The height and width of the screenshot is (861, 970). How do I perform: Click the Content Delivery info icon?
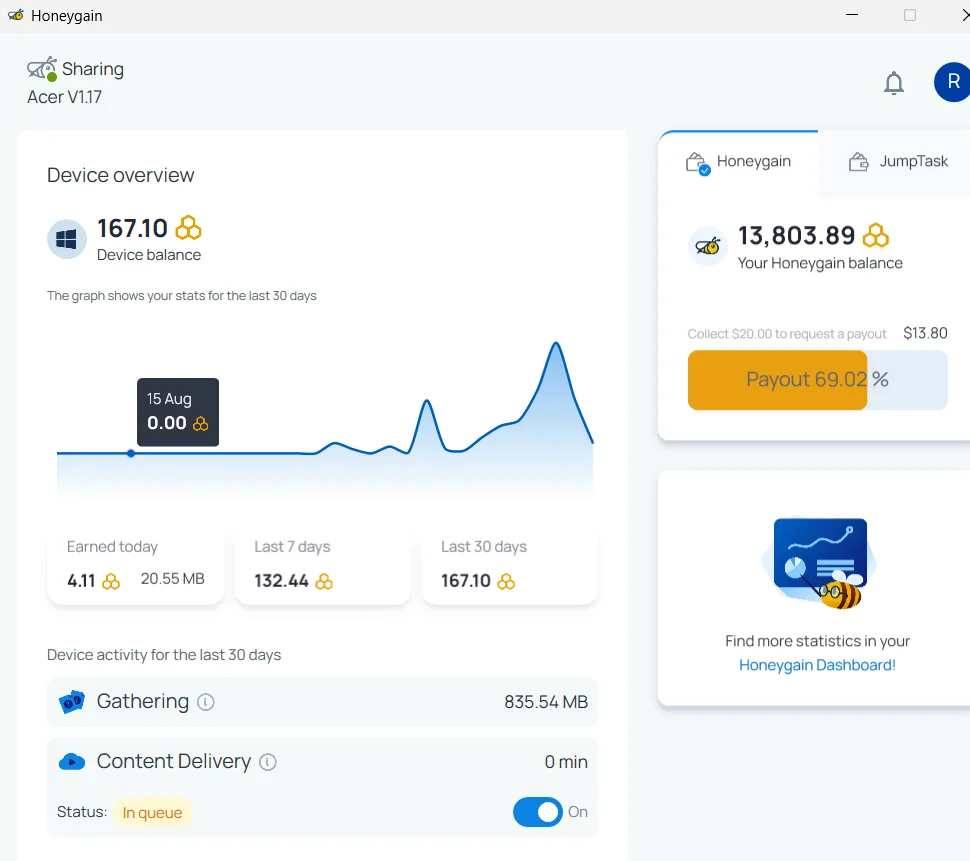tap(267, 762)
